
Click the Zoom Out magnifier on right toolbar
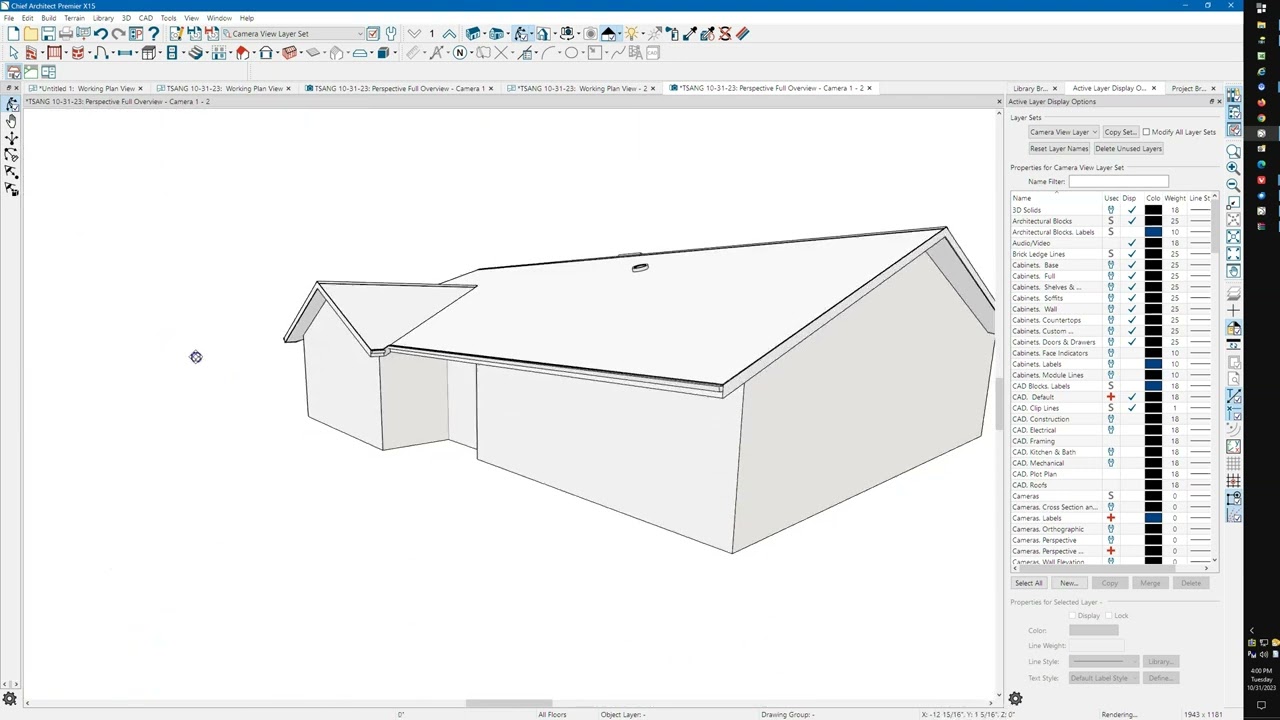1233,184
